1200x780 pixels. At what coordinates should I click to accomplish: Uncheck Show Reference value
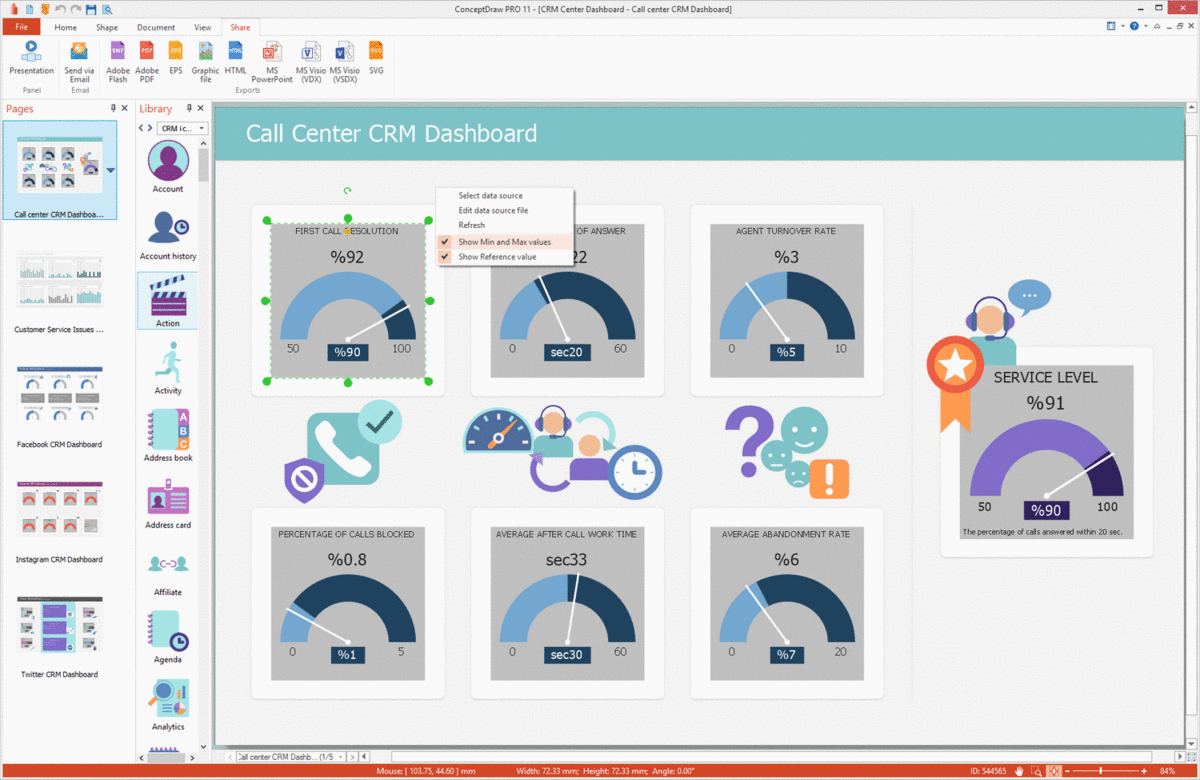click(x=497, y=257)
